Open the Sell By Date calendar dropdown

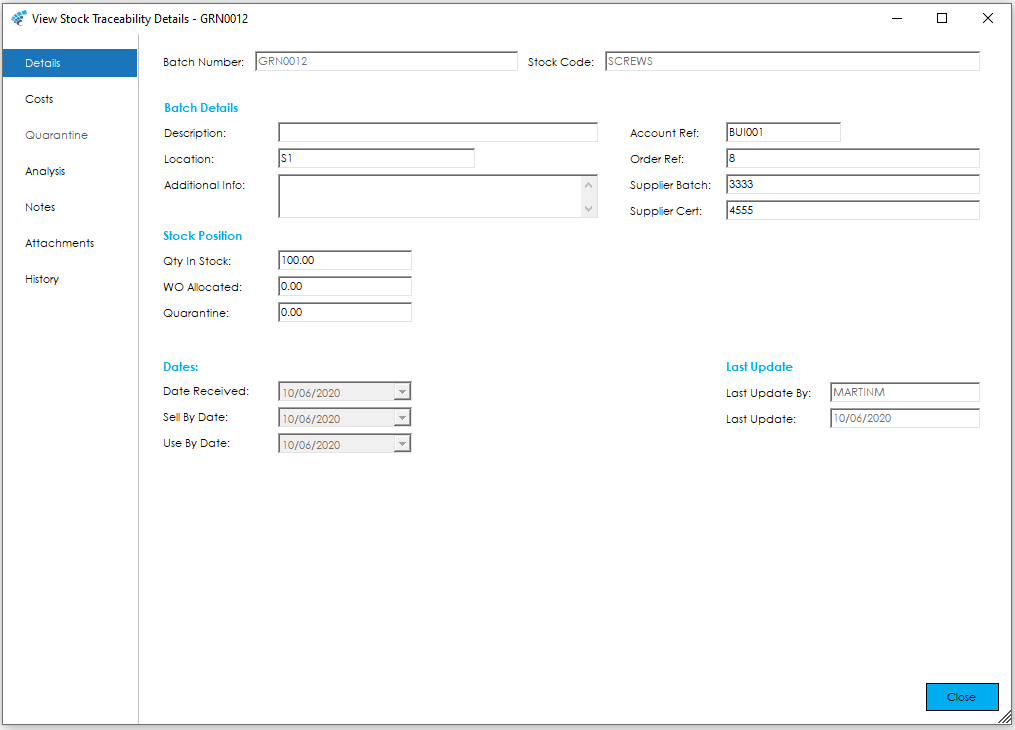click(x=402, y=417)
